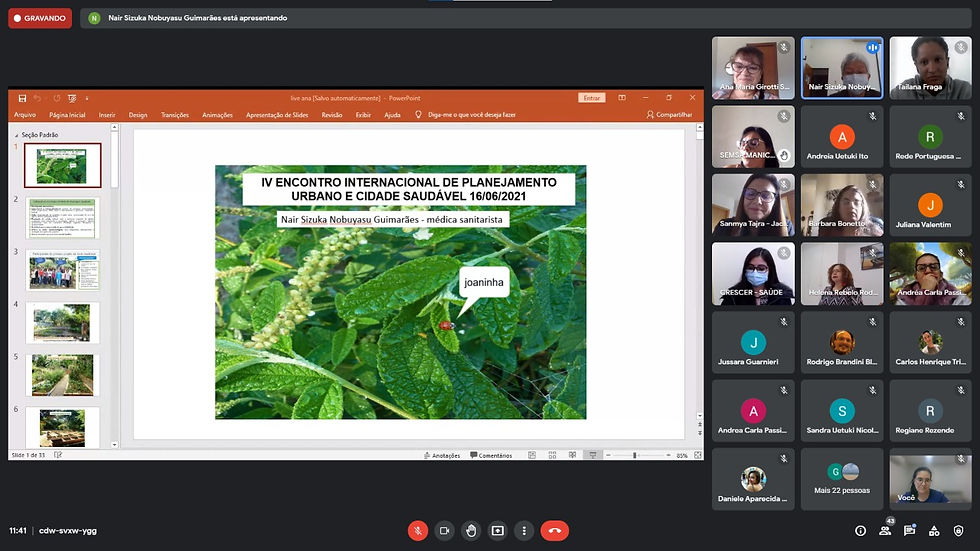Click the save icon in PowerPoint

(x=22, y=98)
